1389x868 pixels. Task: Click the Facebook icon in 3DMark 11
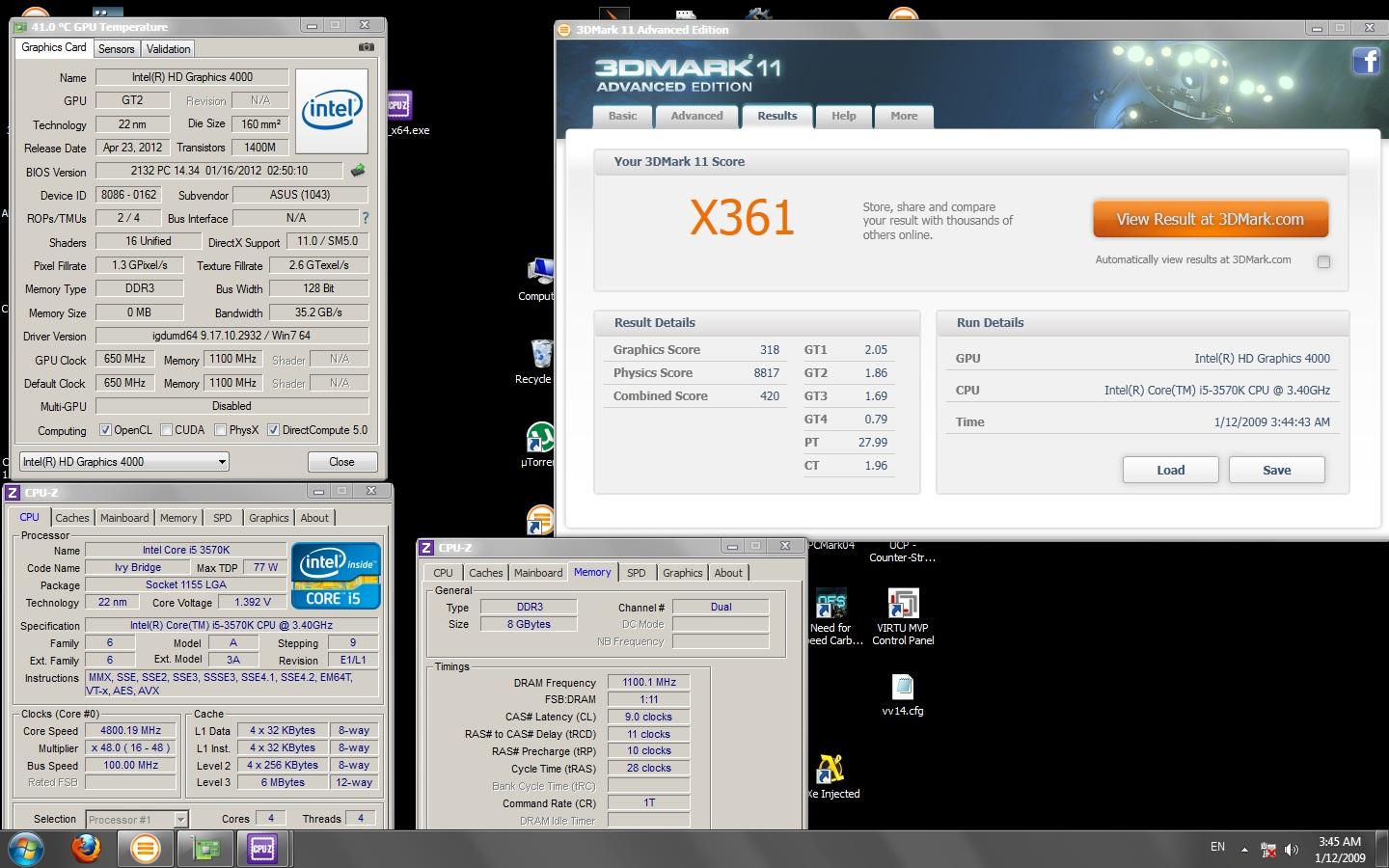click(x=1367, y=61)
